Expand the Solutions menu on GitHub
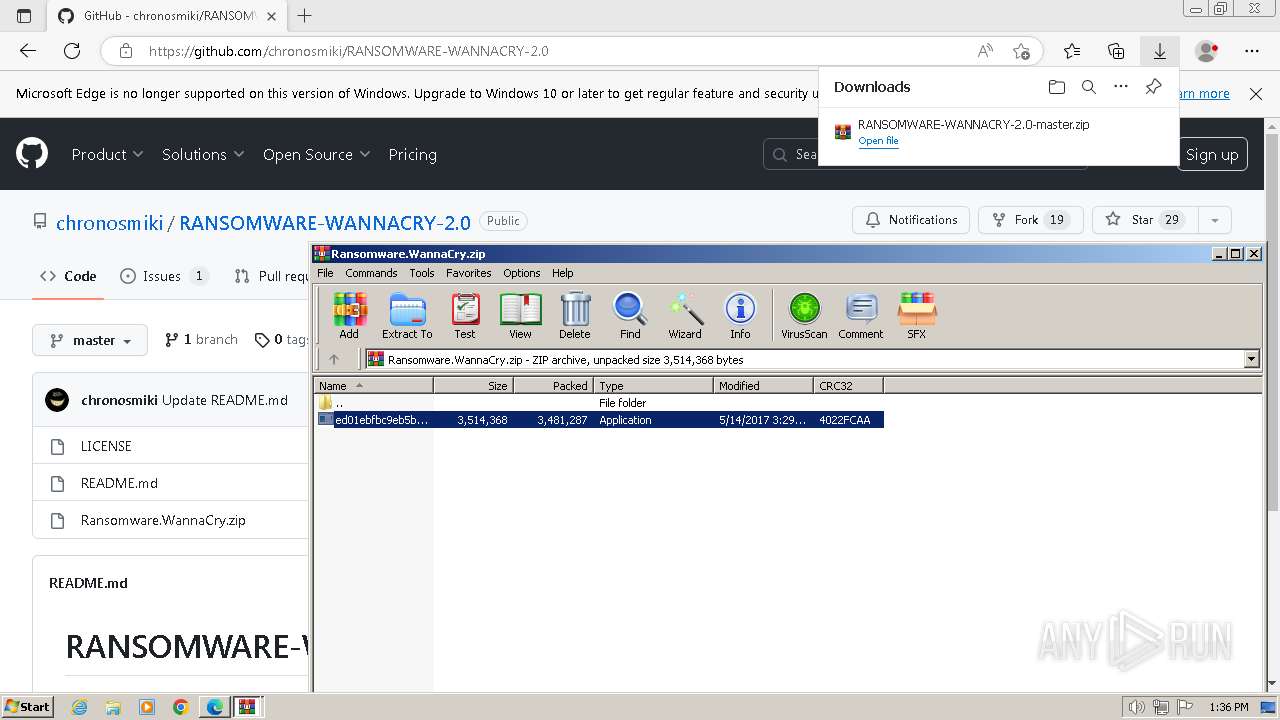This screenshot has height=720, width=1280. click(x=203, y=154)
